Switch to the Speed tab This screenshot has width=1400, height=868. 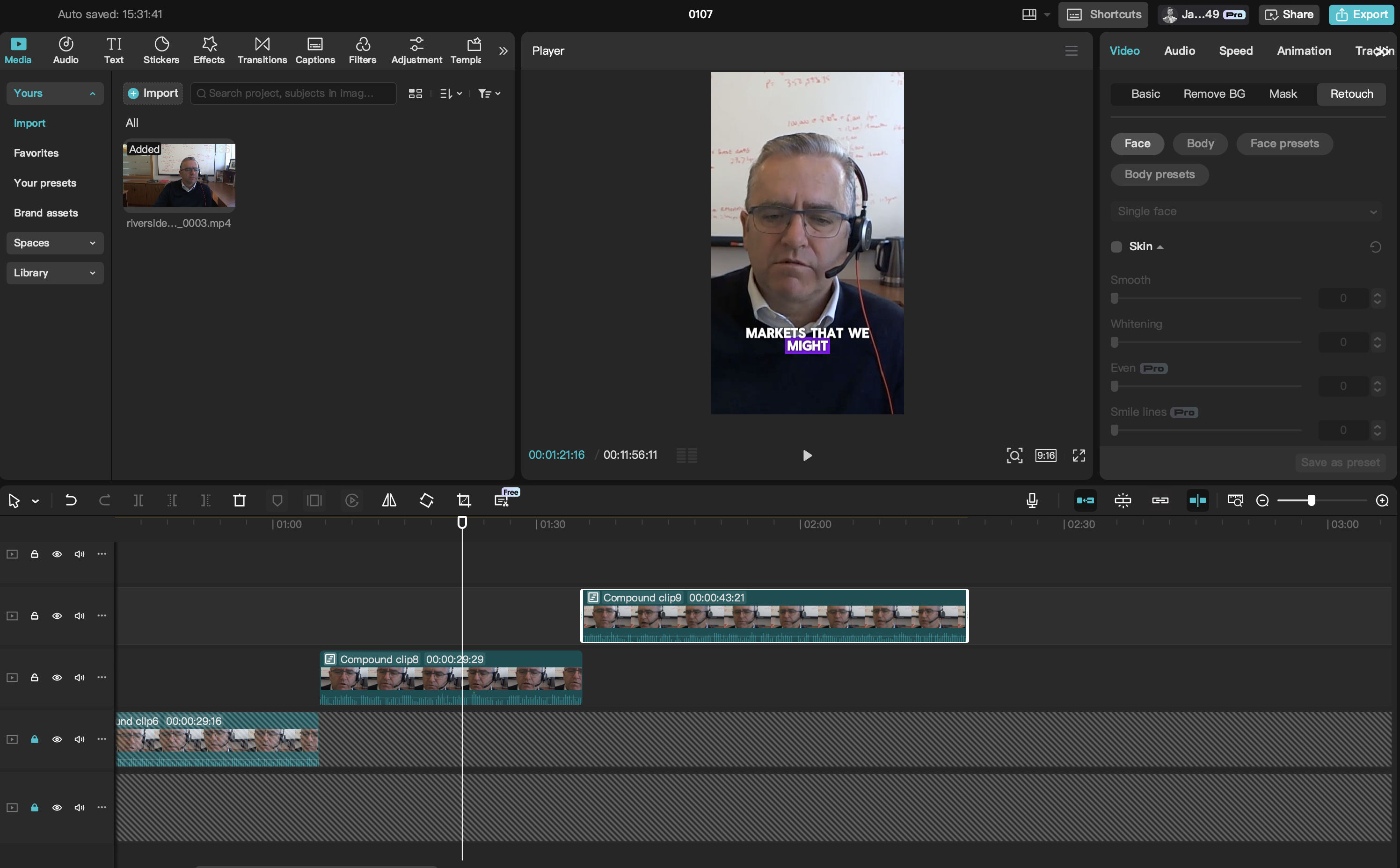1235,51
